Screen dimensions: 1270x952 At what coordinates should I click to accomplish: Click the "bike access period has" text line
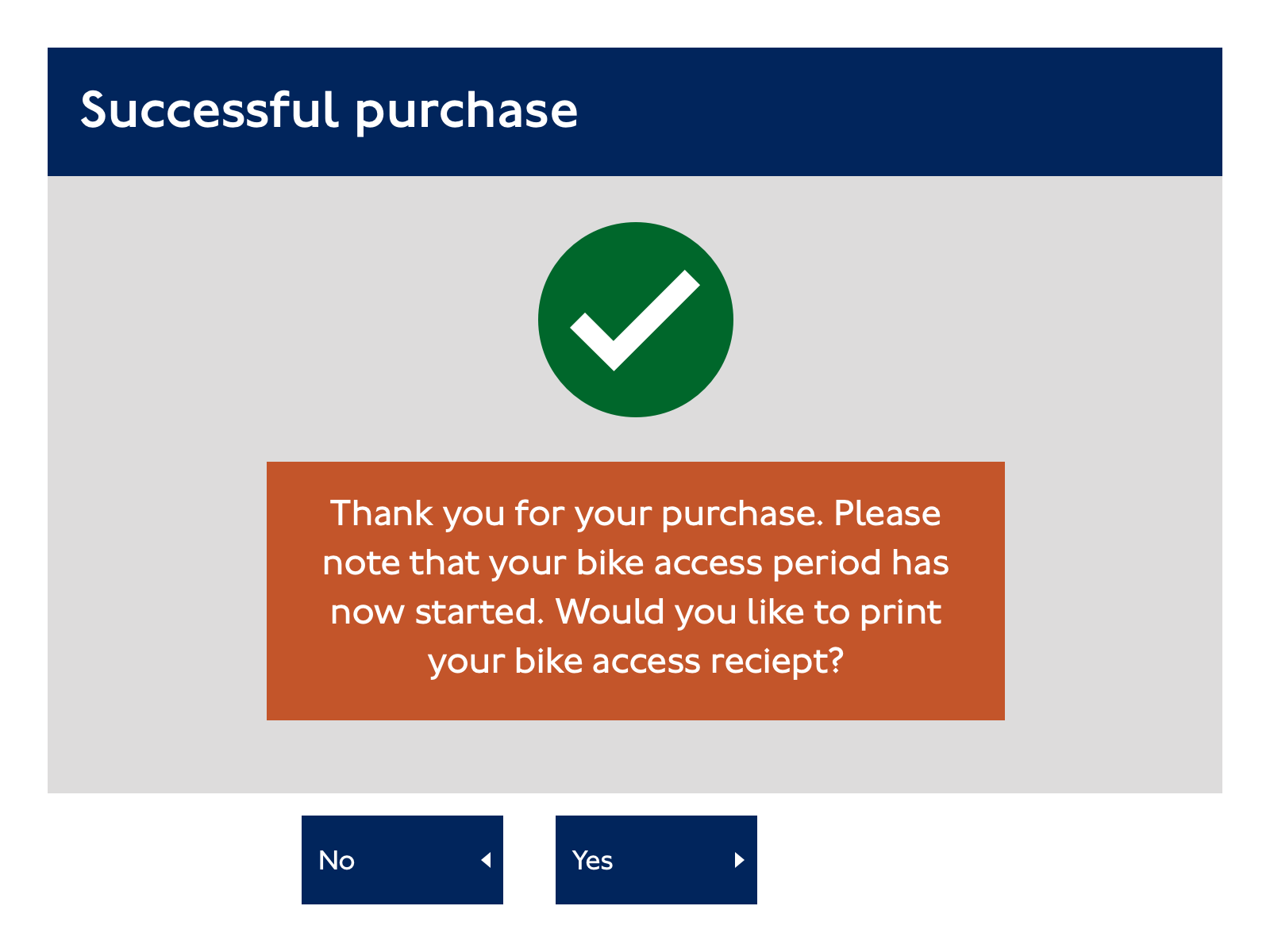763,562
